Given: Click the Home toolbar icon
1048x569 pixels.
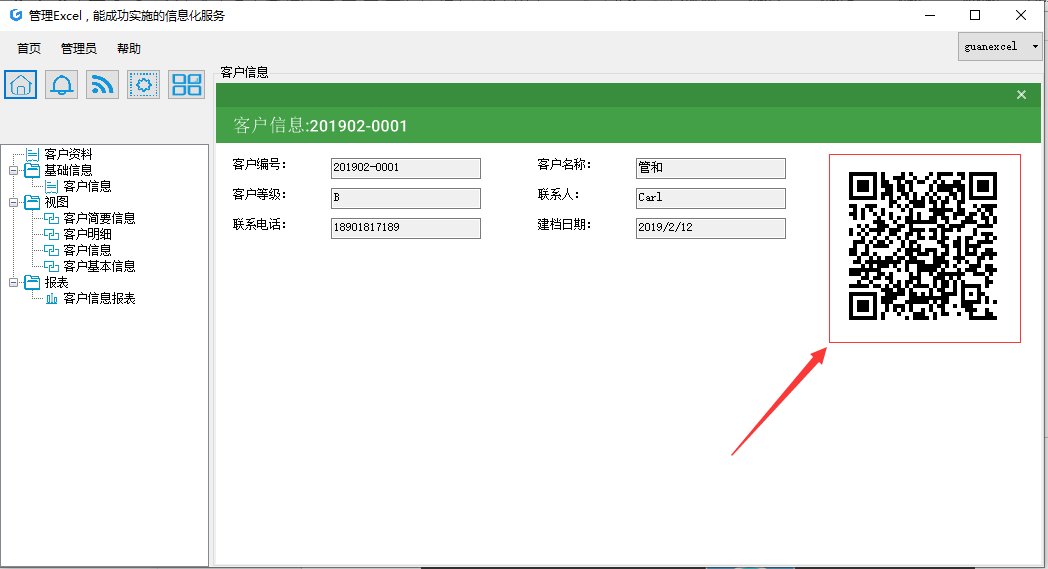Looking at the screenshot, I should [21, 85].
